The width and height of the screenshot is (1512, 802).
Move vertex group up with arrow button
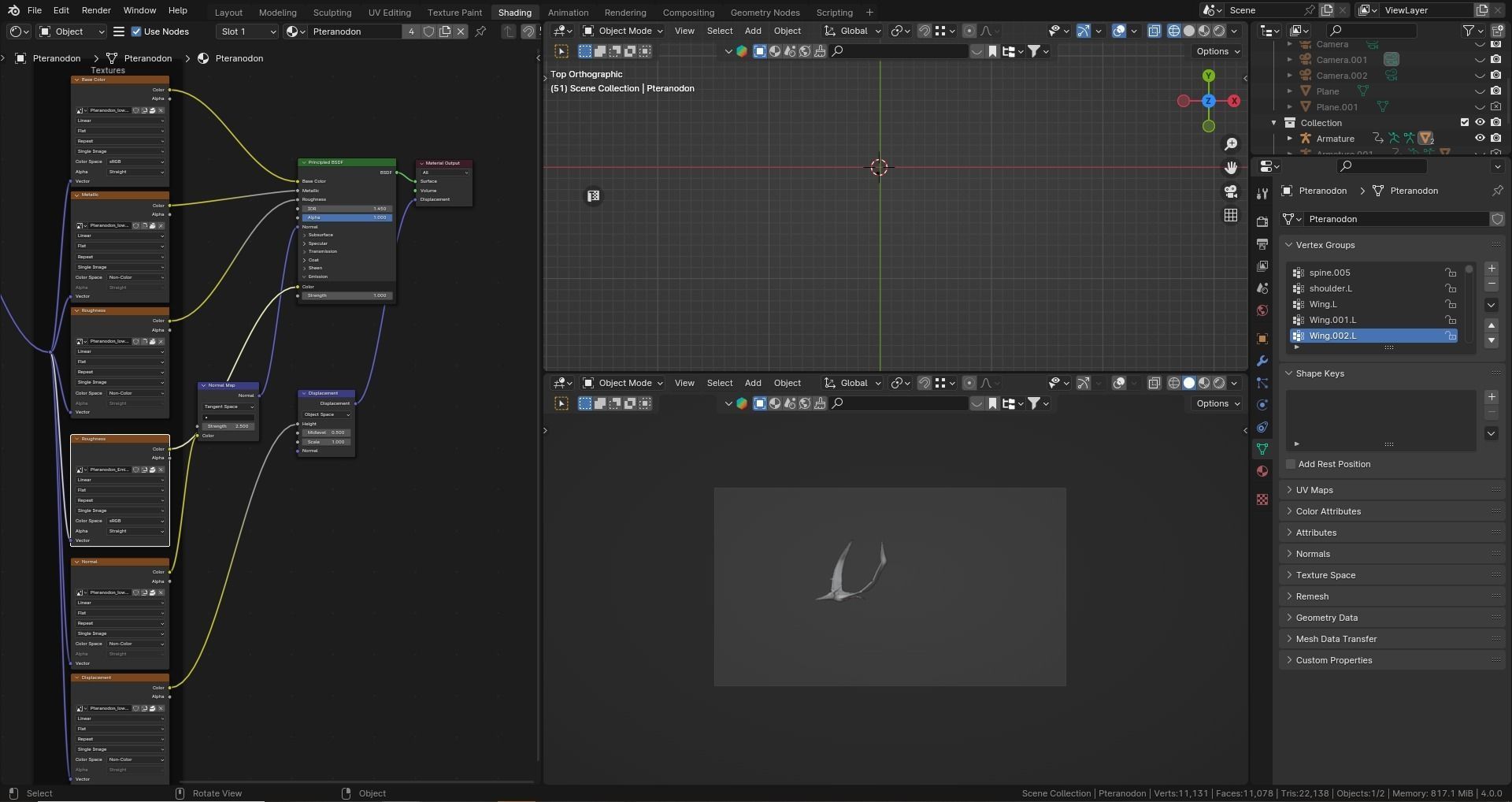[x=1492, y=325]
